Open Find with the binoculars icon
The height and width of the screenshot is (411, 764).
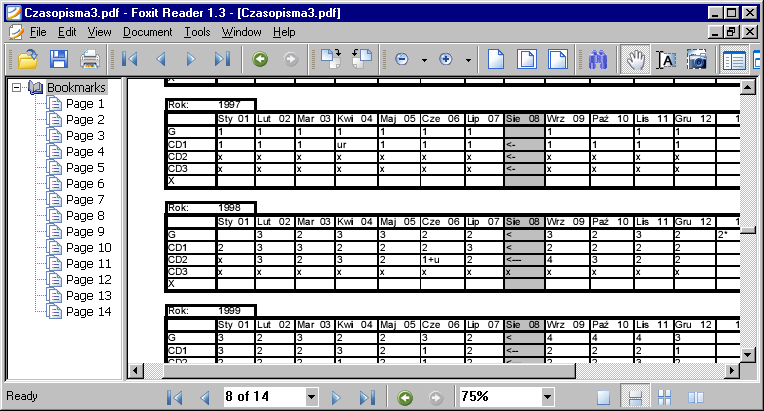(x=598, y=59)
